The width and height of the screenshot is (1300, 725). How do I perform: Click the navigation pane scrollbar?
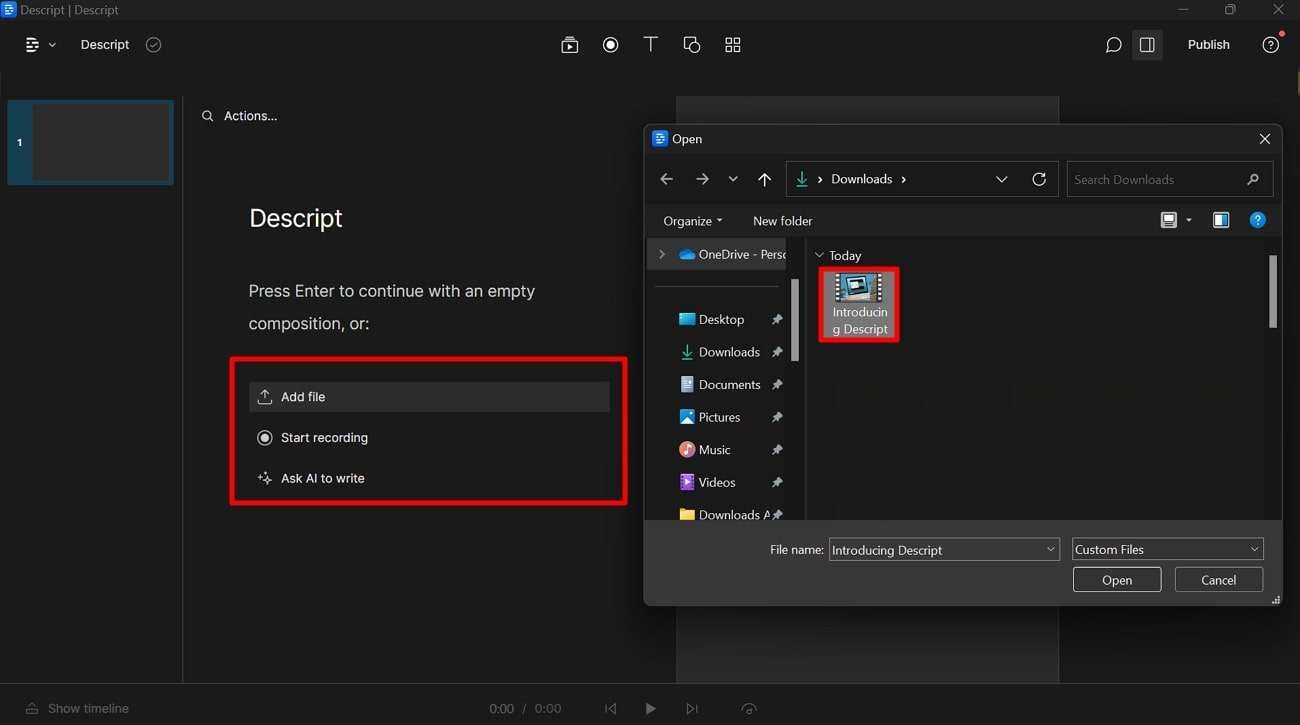click(795, 320)
